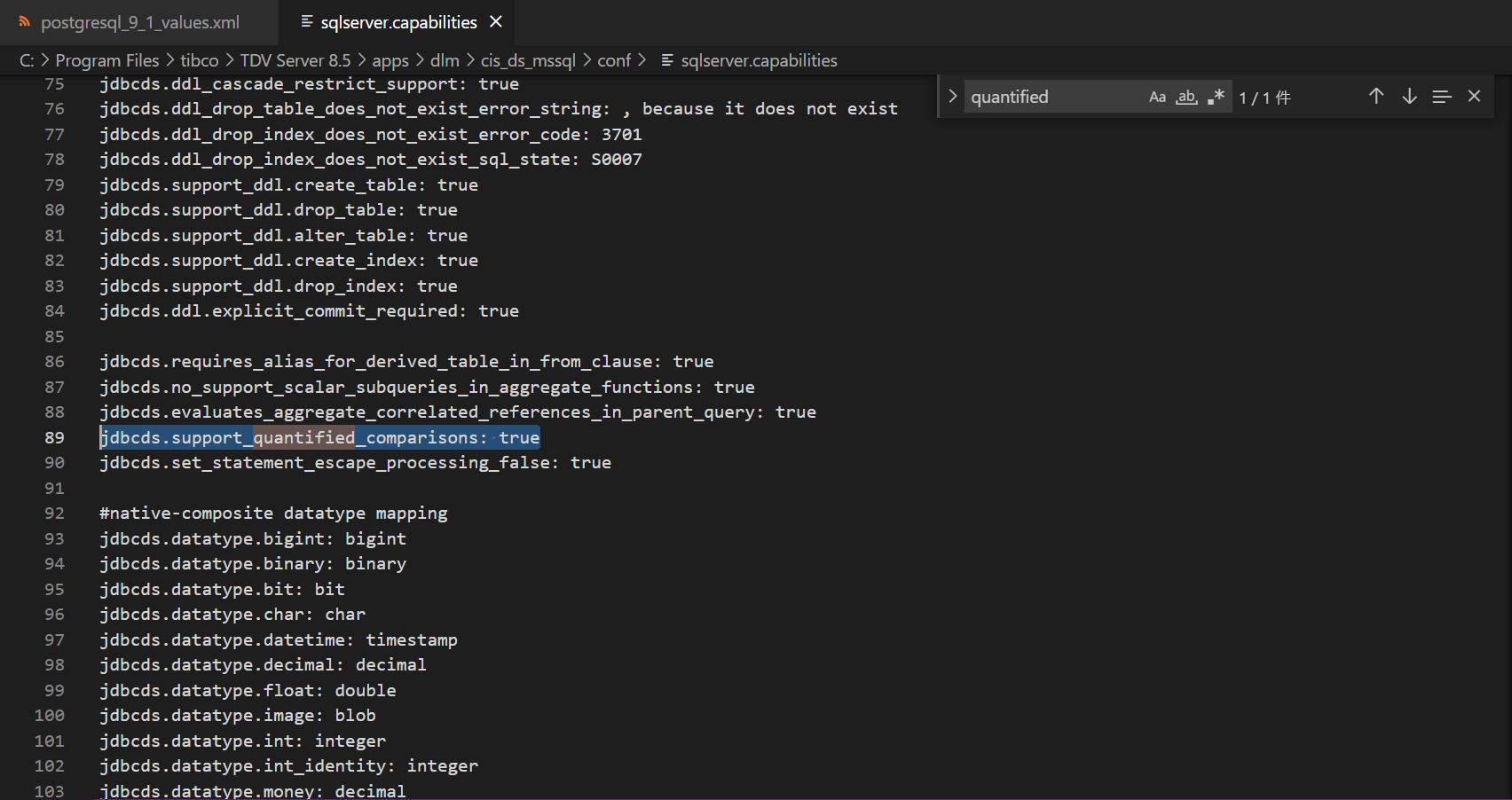Viewport: 1512px width, 800px height.
Task: Go to next match arrow
Action: (1409, 96)
